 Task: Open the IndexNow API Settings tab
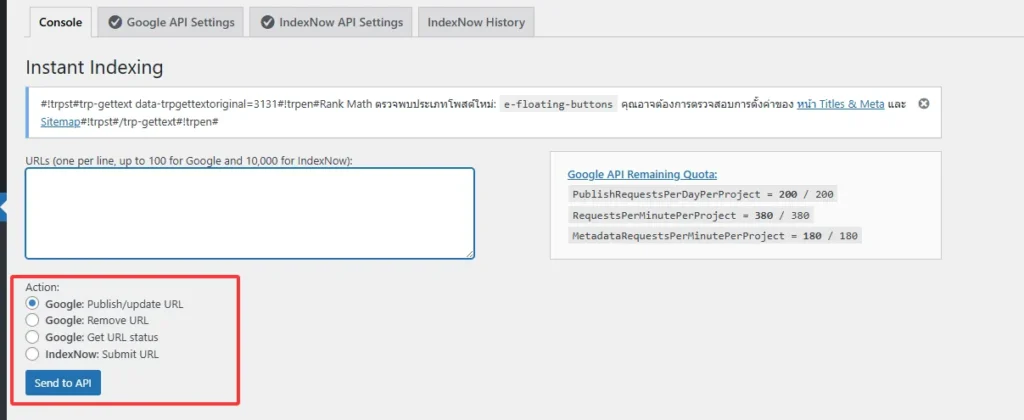coord(332,22)
